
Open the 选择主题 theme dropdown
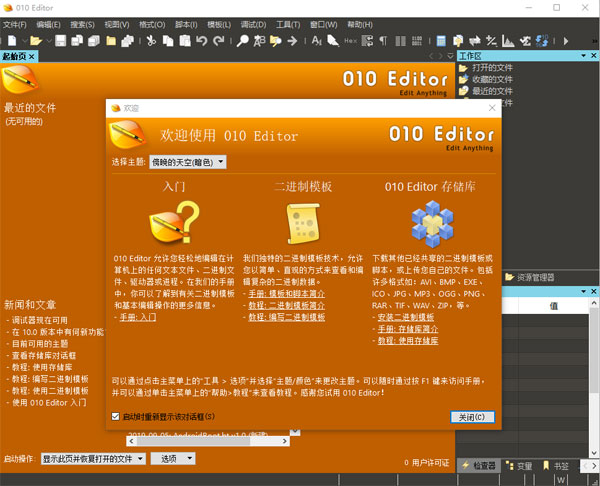point(188,162)
